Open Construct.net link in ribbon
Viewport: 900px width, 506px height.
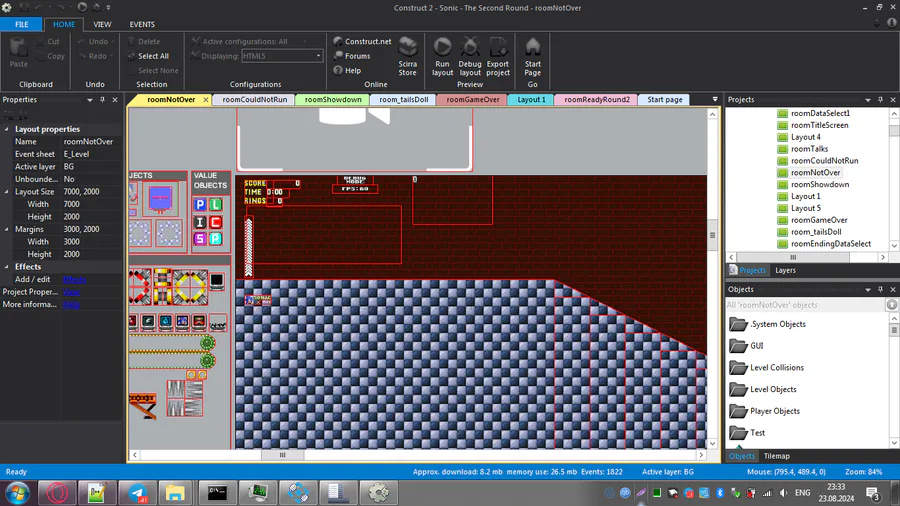point(362,41)
